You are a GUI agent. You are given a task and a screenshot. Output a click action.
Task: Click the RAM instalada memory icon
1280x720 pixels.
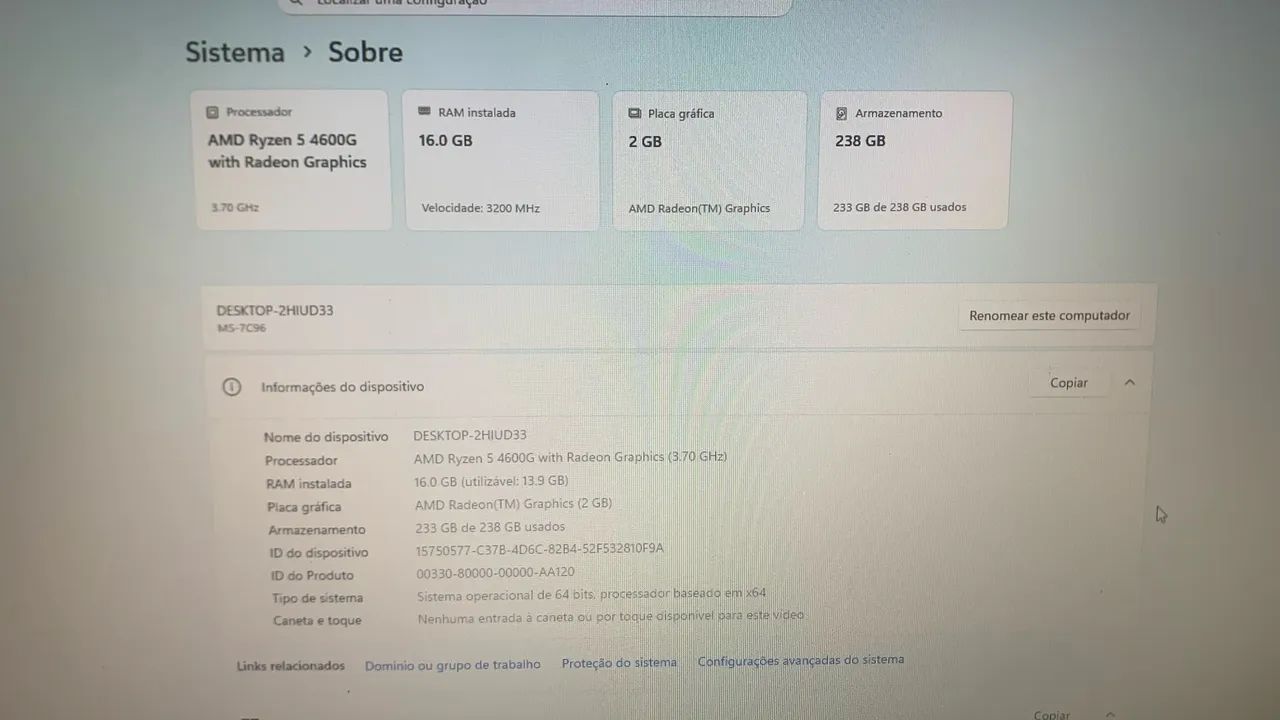click(x=424, y=112)
